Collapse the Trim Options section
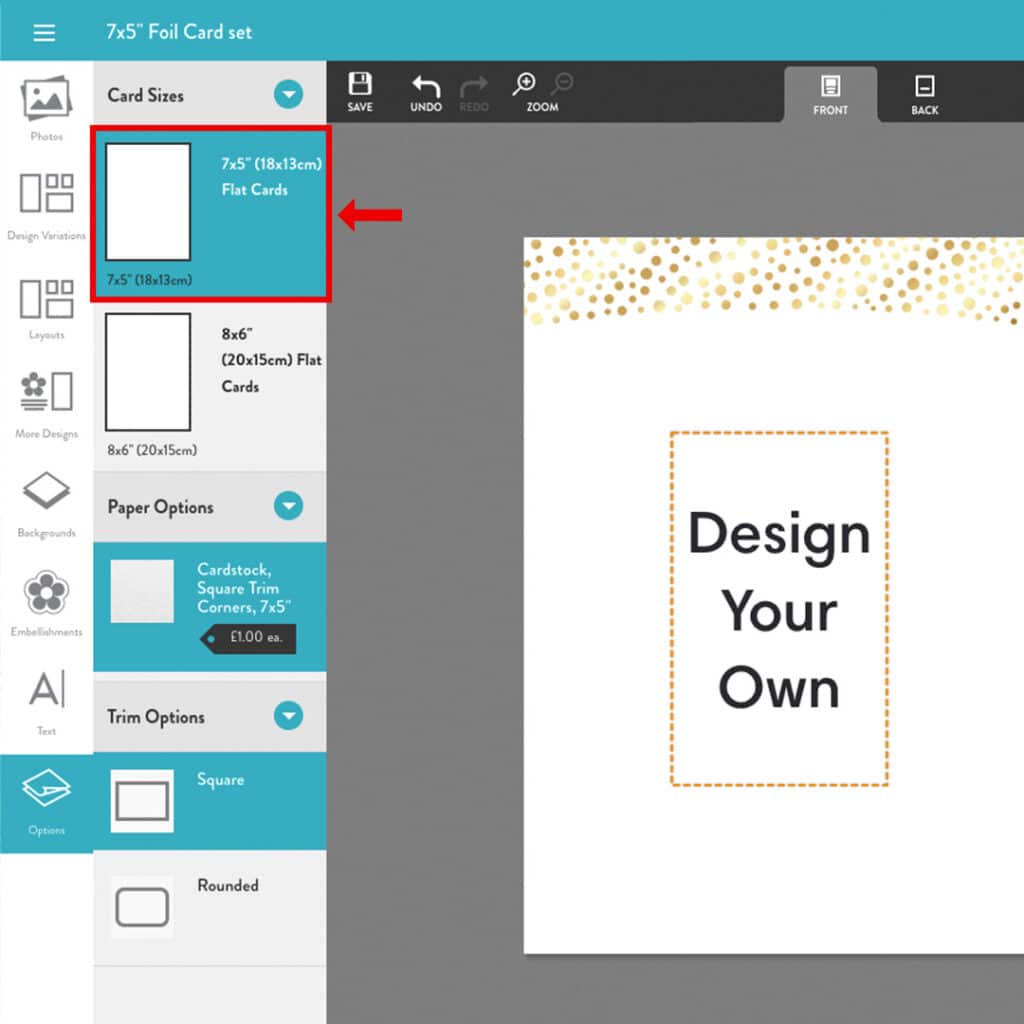The image size is (1024, 1024). point(289,716)
